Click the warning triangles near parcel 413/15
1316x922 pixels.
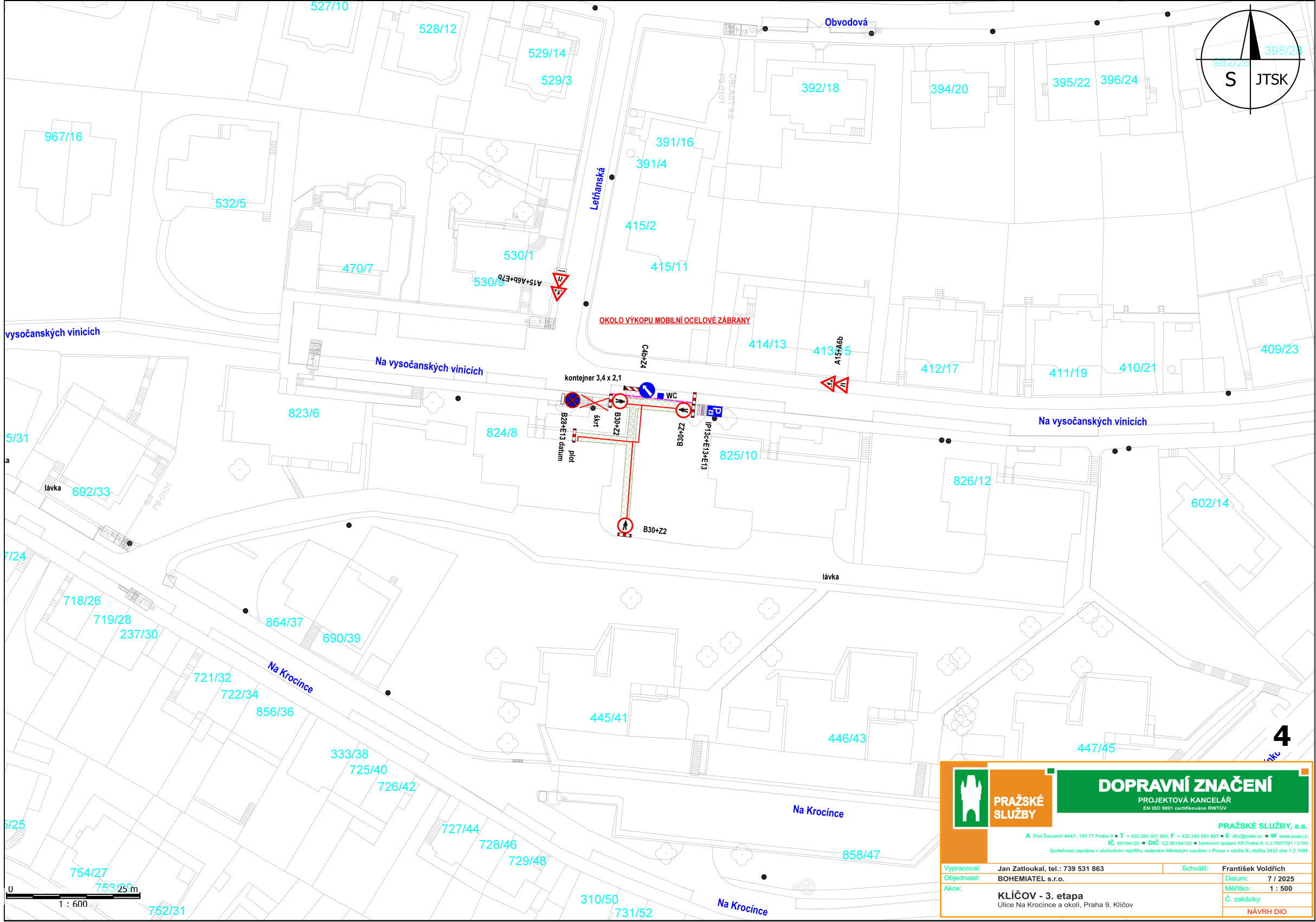tap(835, 384)
